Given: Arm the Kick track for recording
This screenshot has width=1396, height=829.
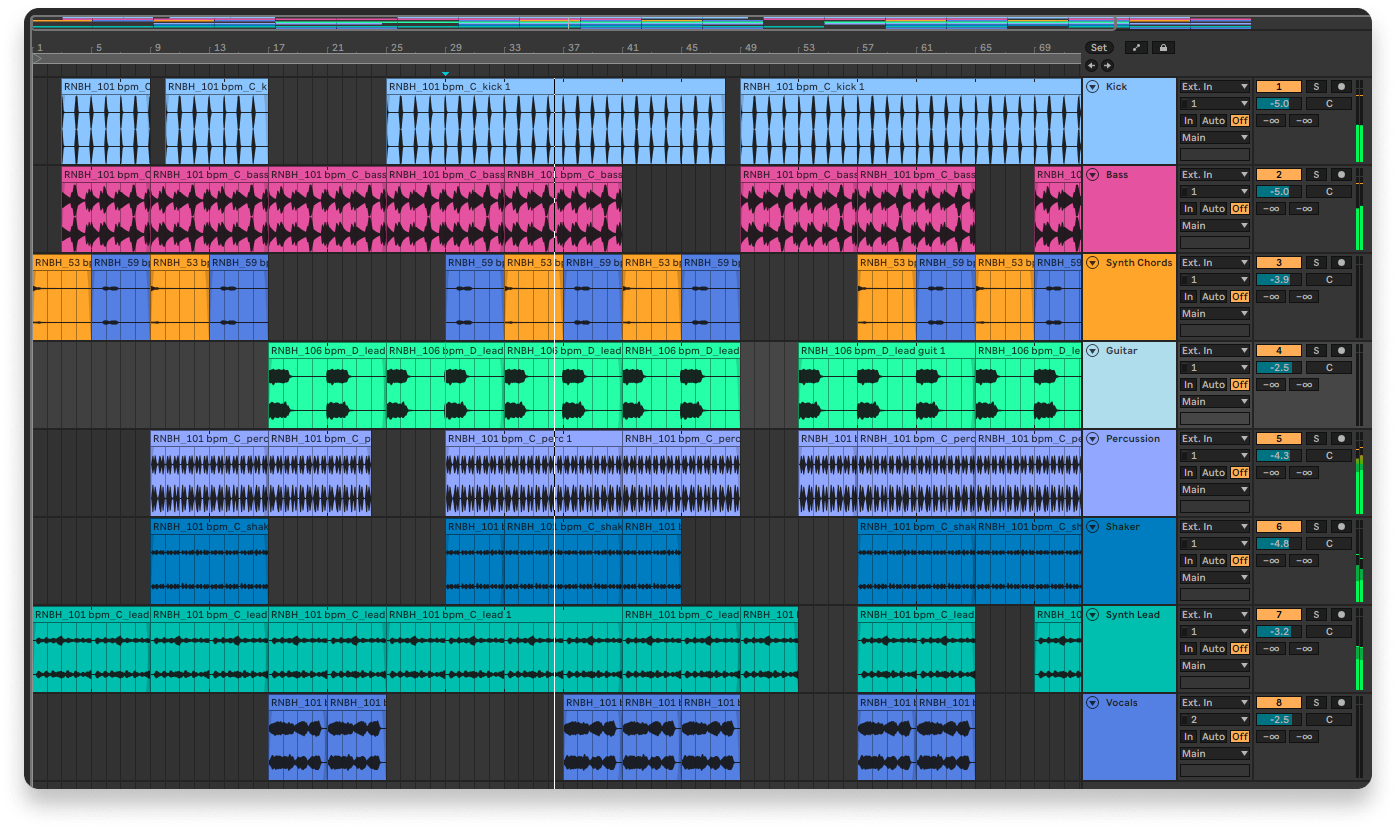Looking at the screenshot, I should 1341,88.
